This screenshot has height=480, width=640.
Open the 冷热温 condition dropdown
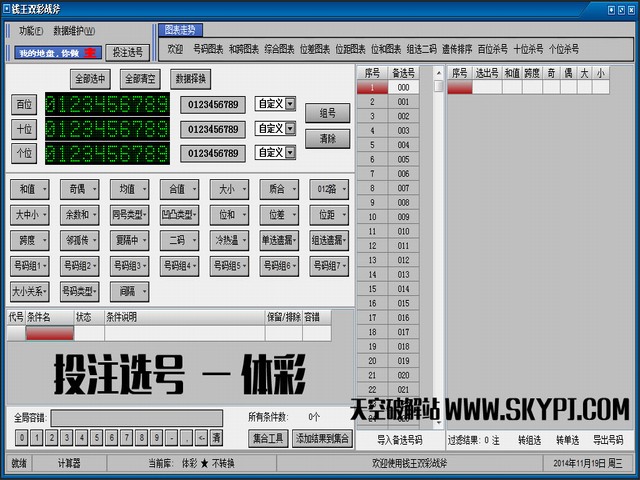(232, 240)
